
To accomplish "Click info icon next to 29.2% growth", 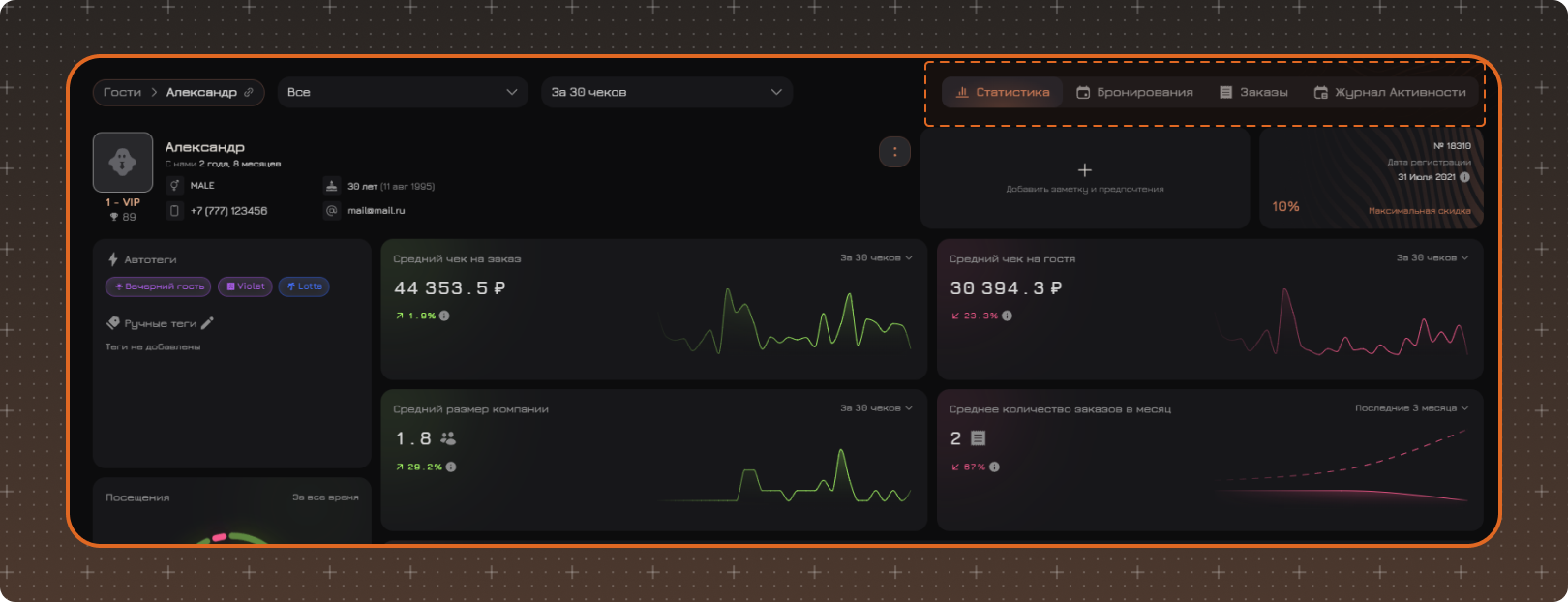I will (451, 467).
